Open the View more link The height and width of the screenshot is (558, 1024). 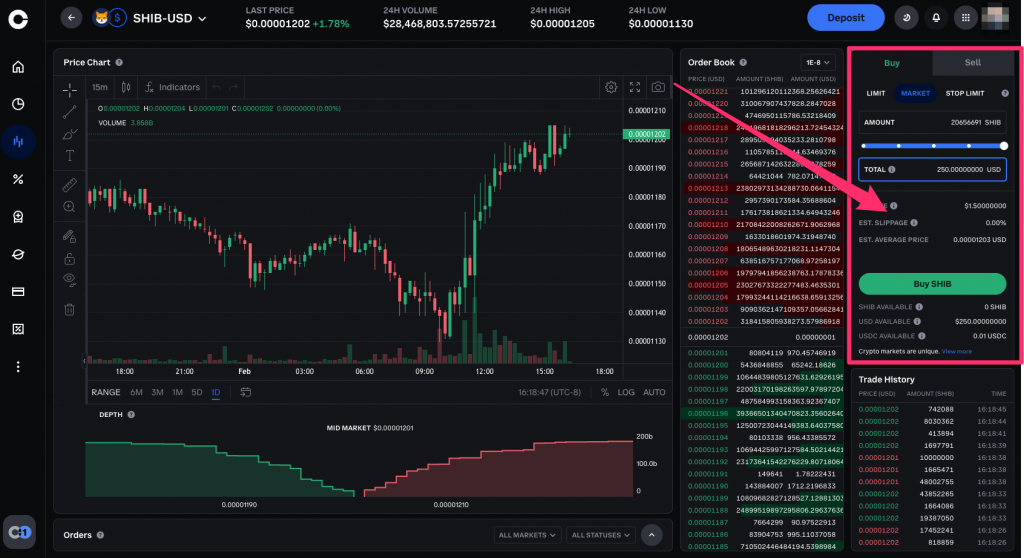coord(957,352)
